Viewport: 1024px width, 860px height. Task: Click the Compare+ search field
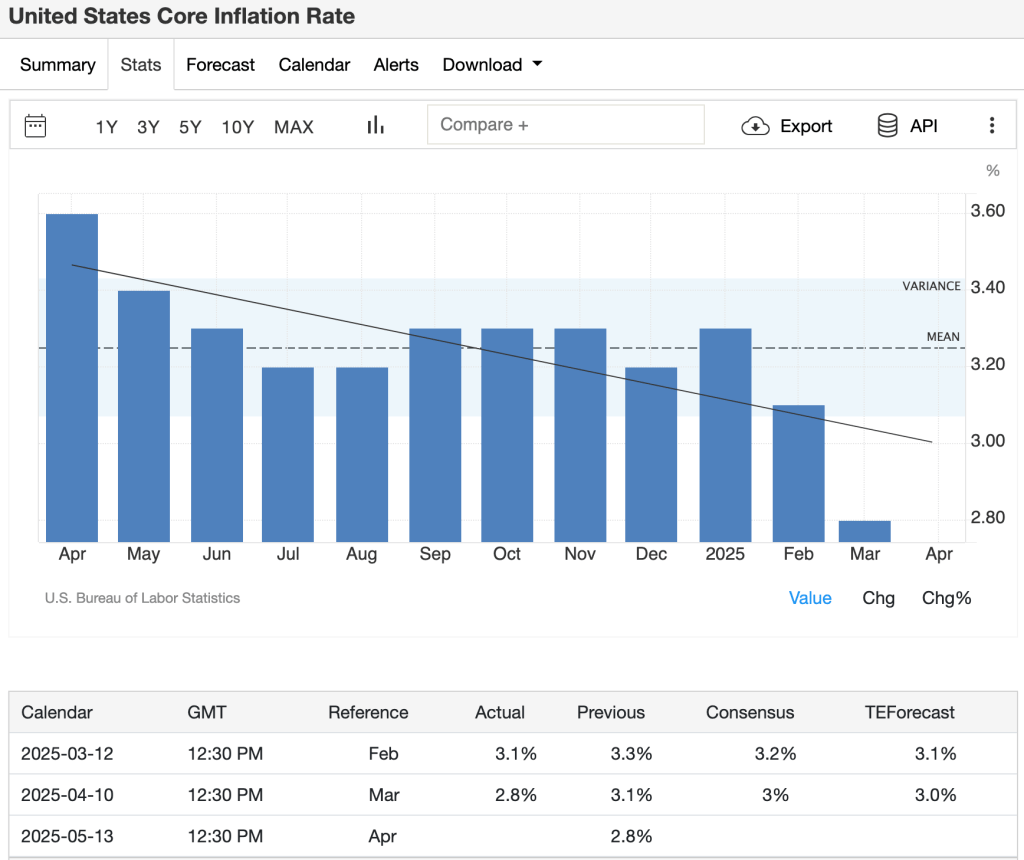[x=565, y=122]
